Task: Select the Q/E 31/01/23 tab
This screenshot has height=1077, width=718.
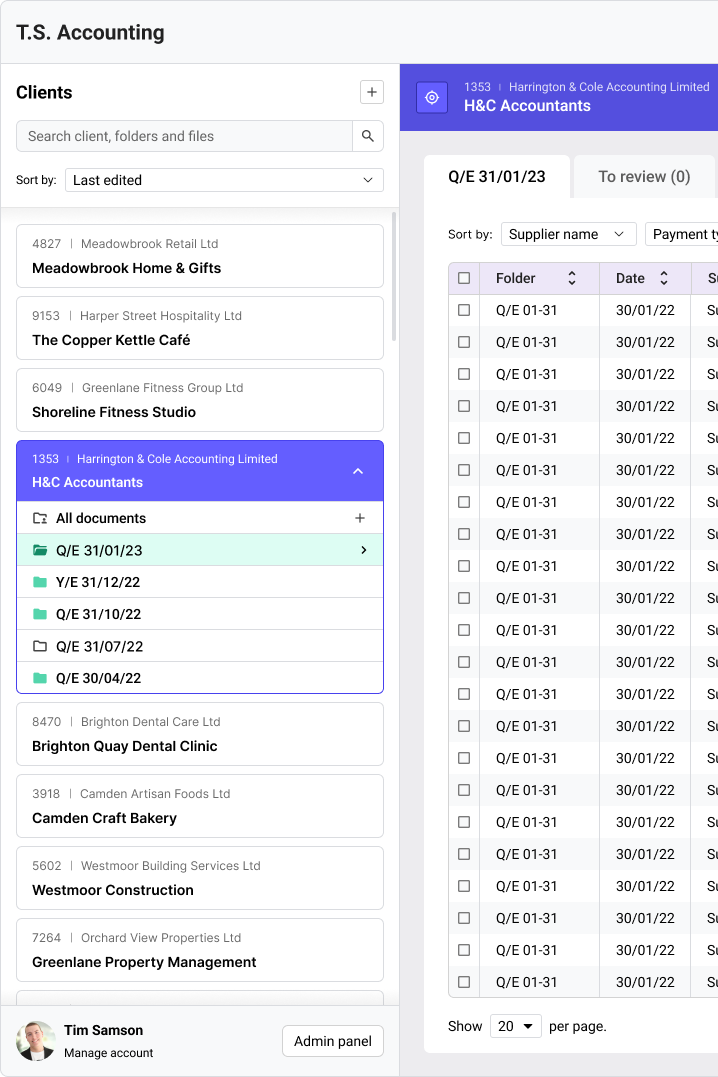Action: coord(497,177)
